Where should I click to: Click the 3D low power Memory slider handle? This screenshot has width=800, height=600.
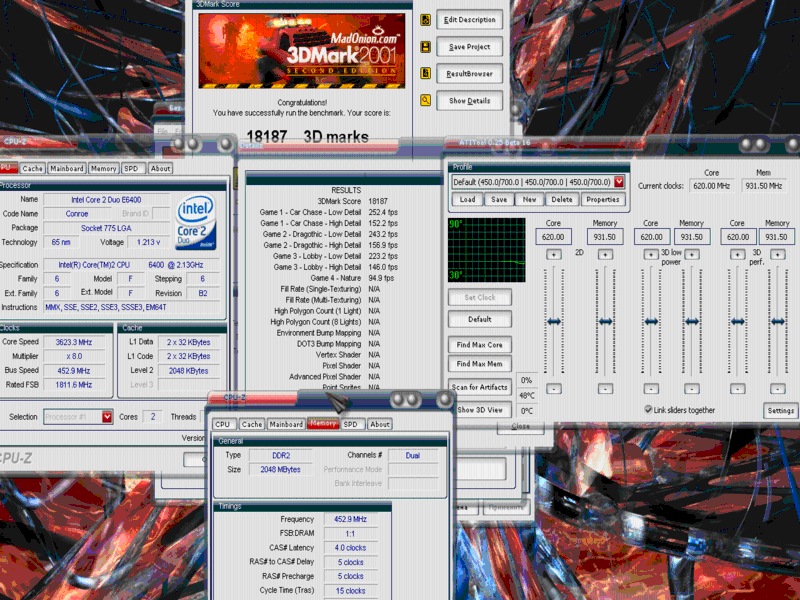pos(692,321)
